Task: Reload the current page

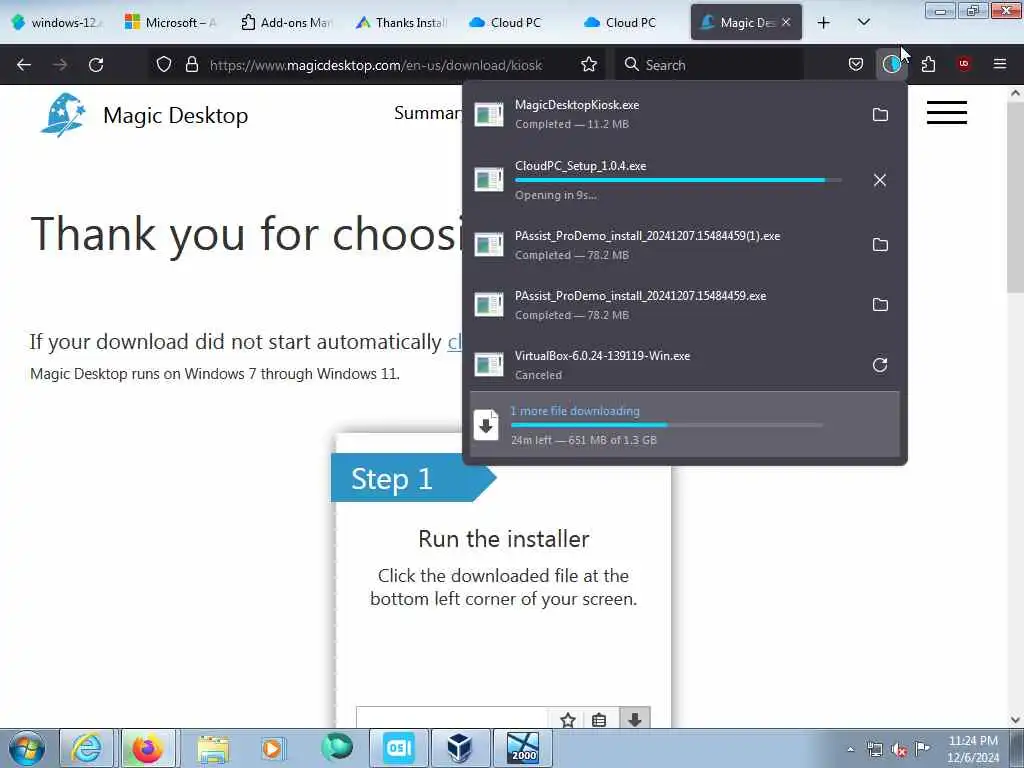Action: [x=96, y=65]
